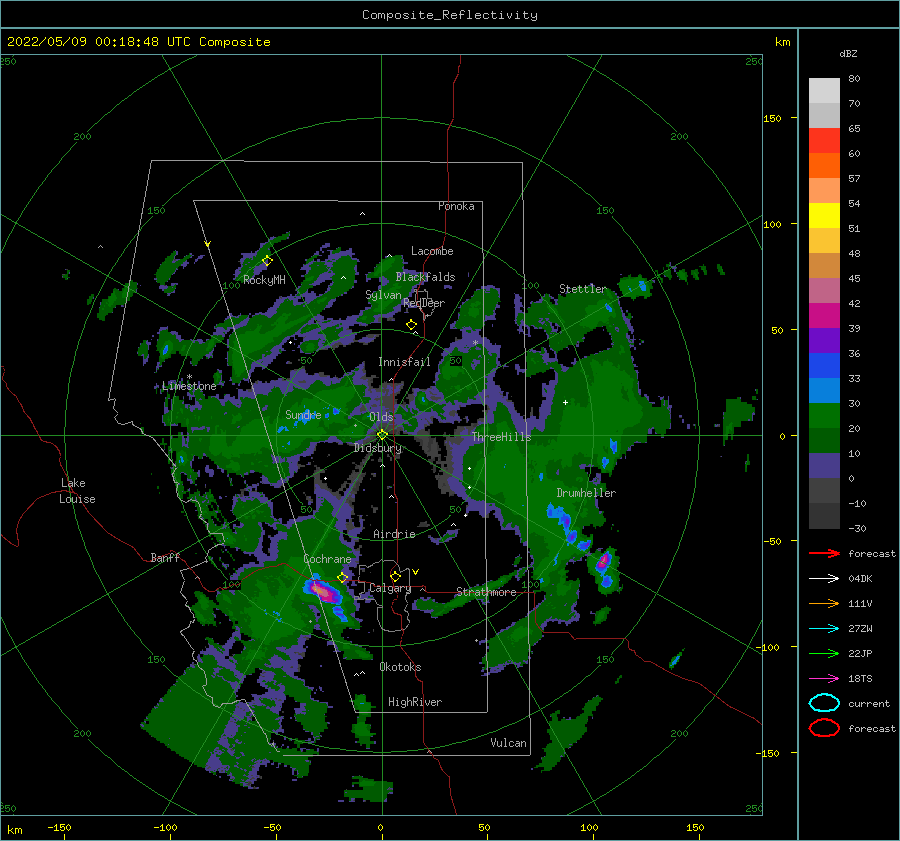Click the Drumheller city label
Screen dimensions: 900x841
pos(586,493)
